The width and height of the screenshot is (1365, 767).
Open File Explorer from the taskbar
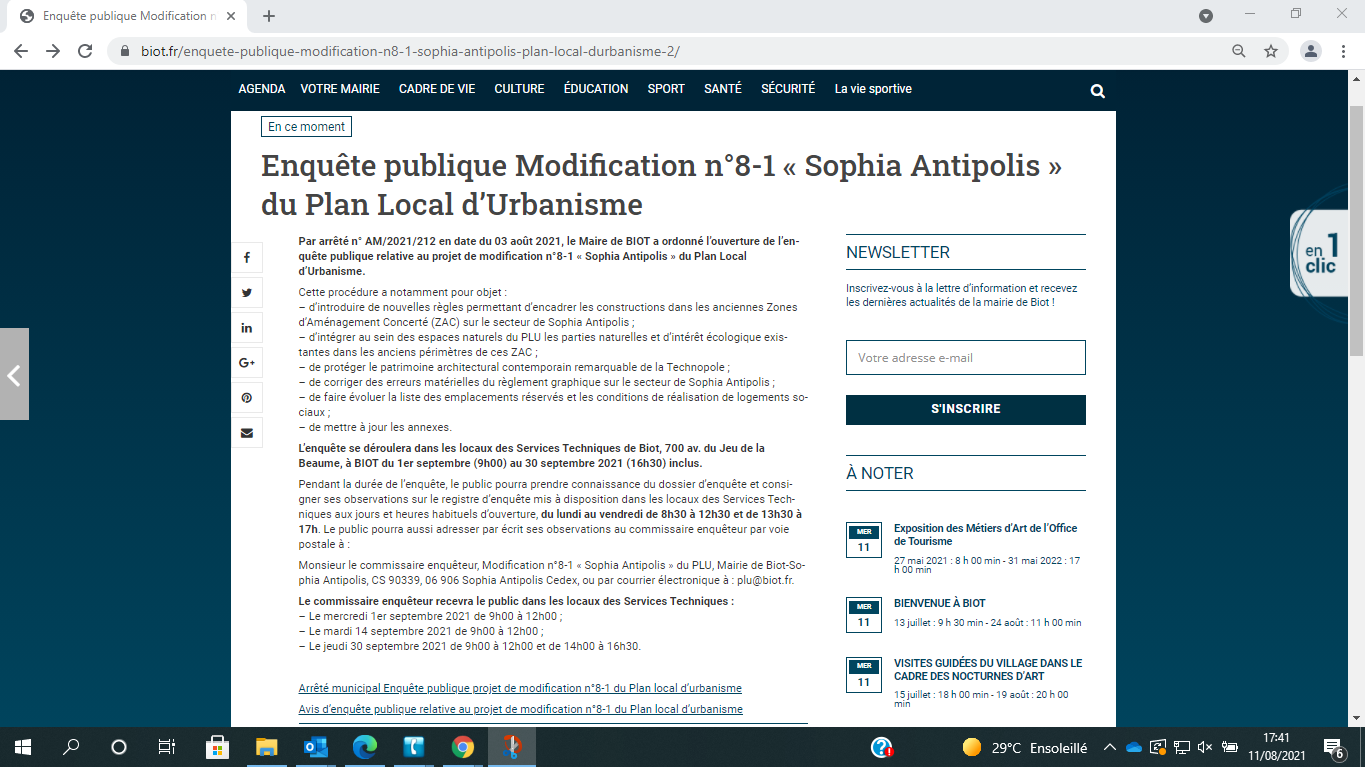click(x=267, y=747)
